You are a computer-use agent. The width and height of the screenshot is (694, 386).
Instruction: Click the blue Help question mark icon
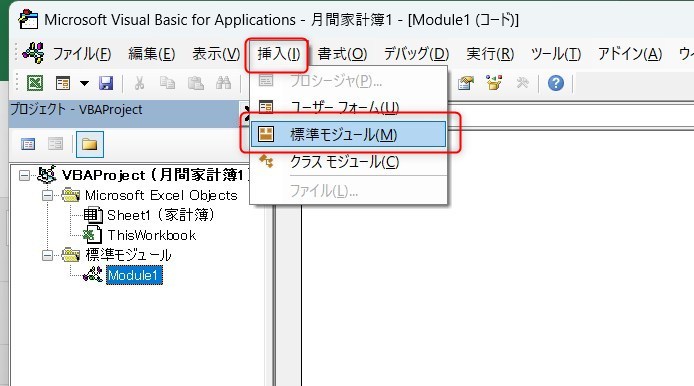(555, 83)
